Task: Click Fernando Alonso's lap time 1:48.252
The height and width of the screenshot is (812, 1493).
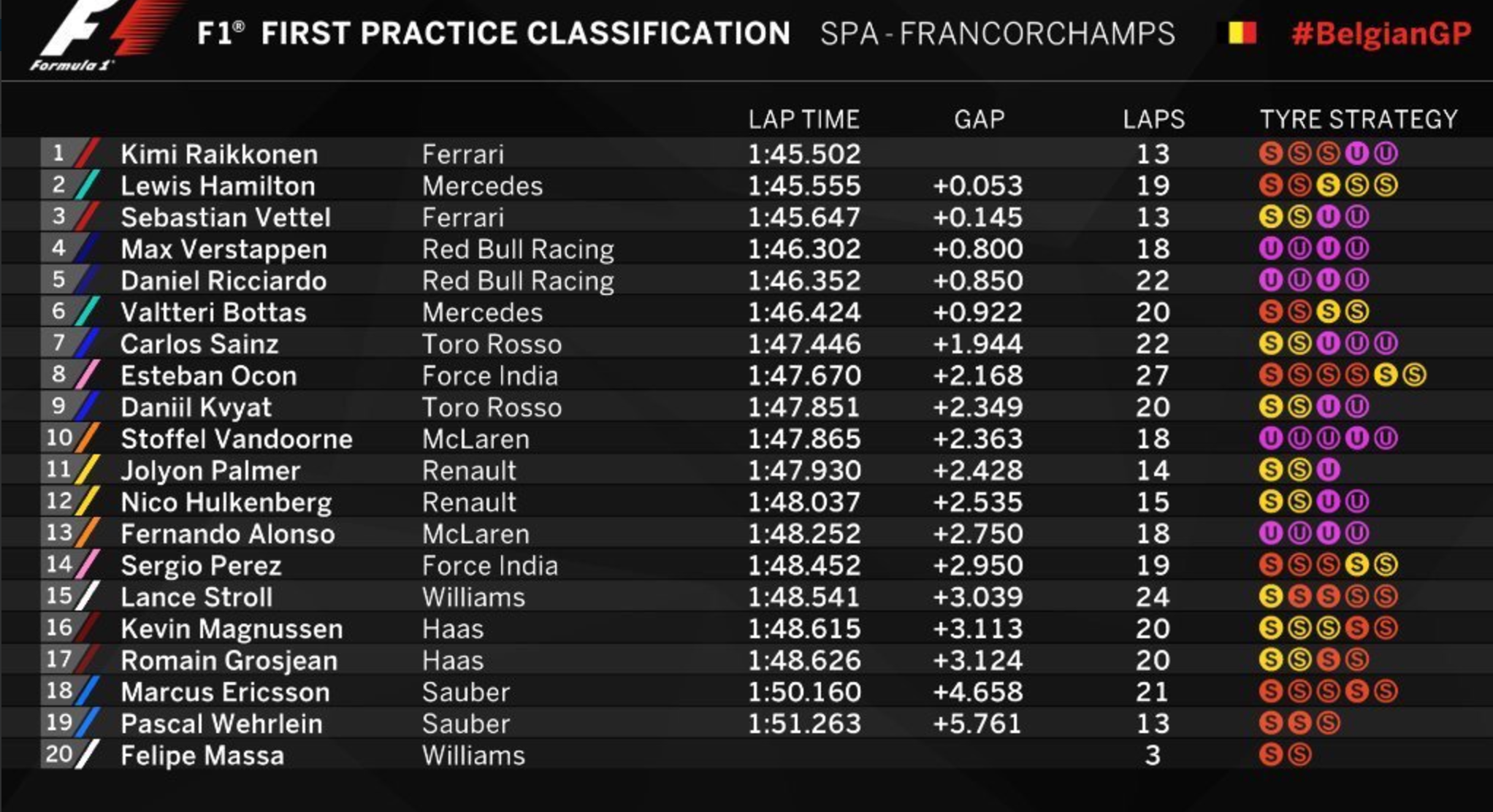Action: point(803,534)
